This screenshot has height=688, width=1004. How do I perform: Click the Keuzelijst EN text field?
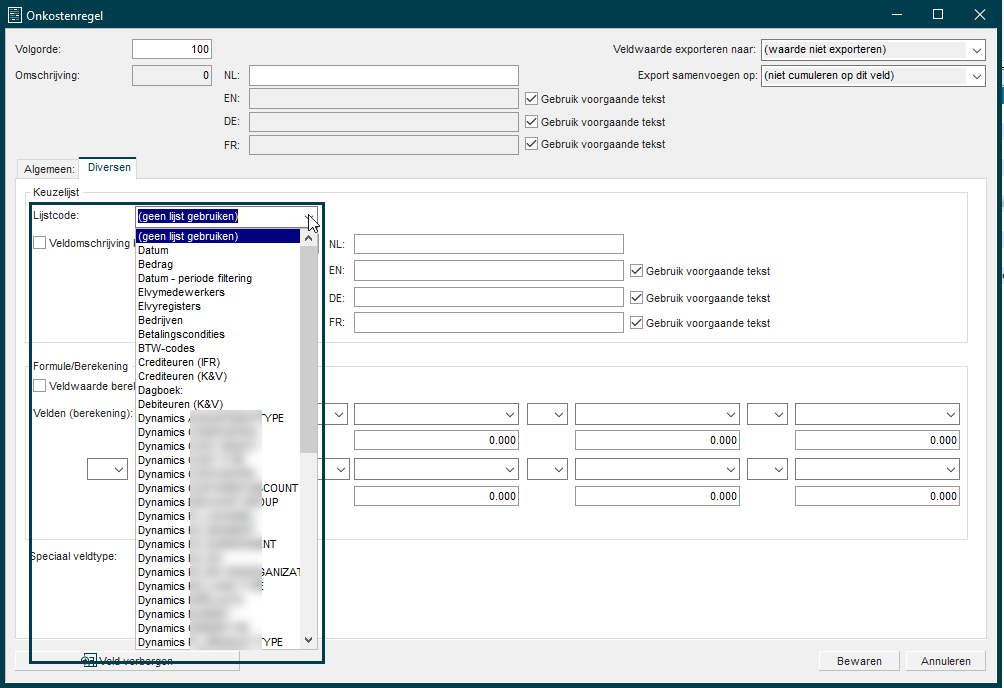click(x=489, y=270)
